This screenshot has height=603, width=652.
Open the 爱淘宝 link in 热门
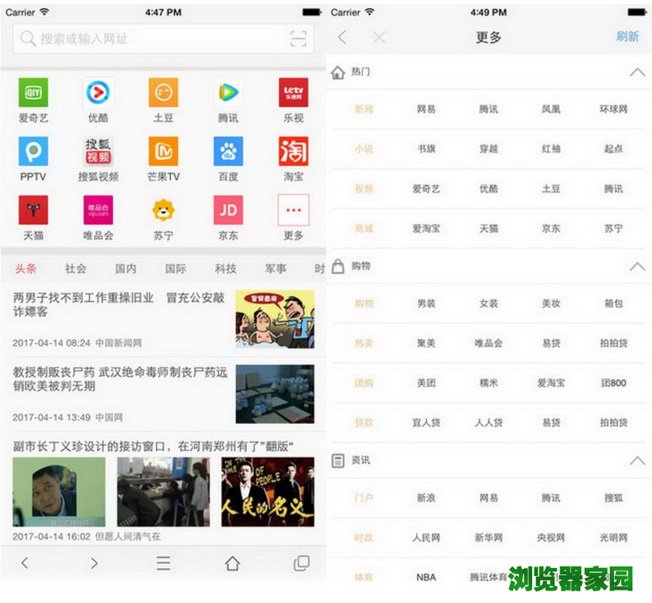426,229
